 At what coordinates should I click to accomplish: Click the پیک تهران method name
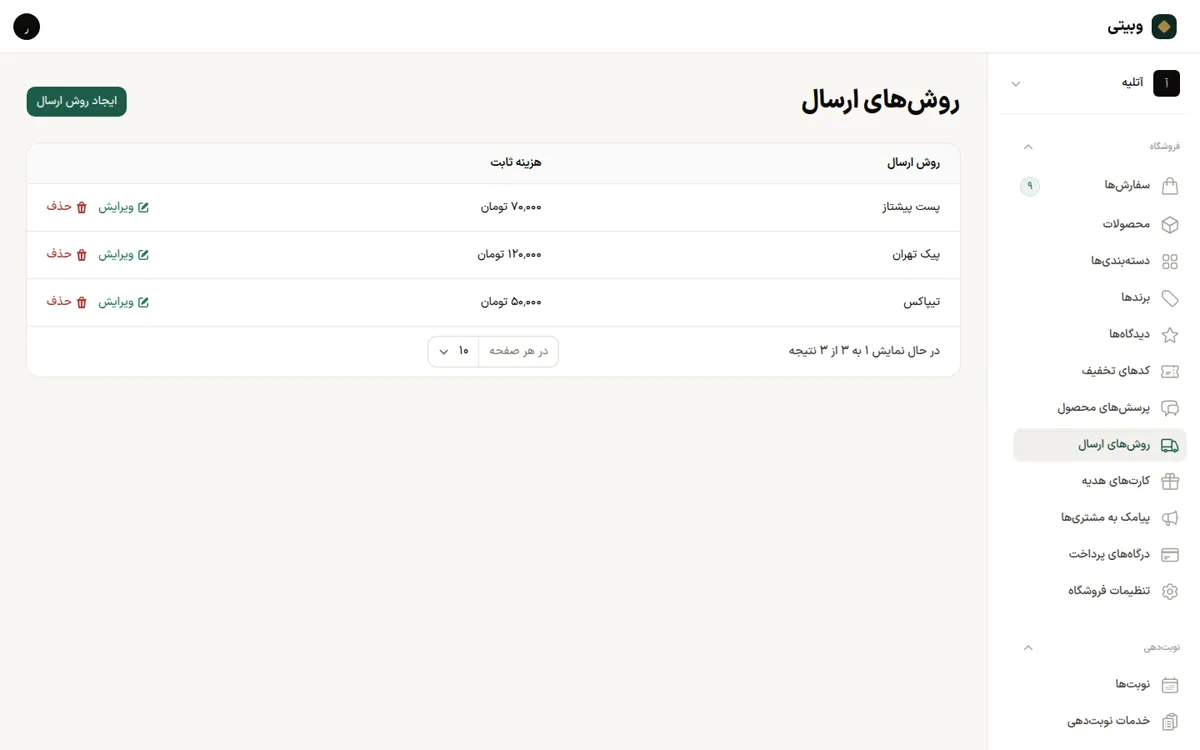coord(917,255)
